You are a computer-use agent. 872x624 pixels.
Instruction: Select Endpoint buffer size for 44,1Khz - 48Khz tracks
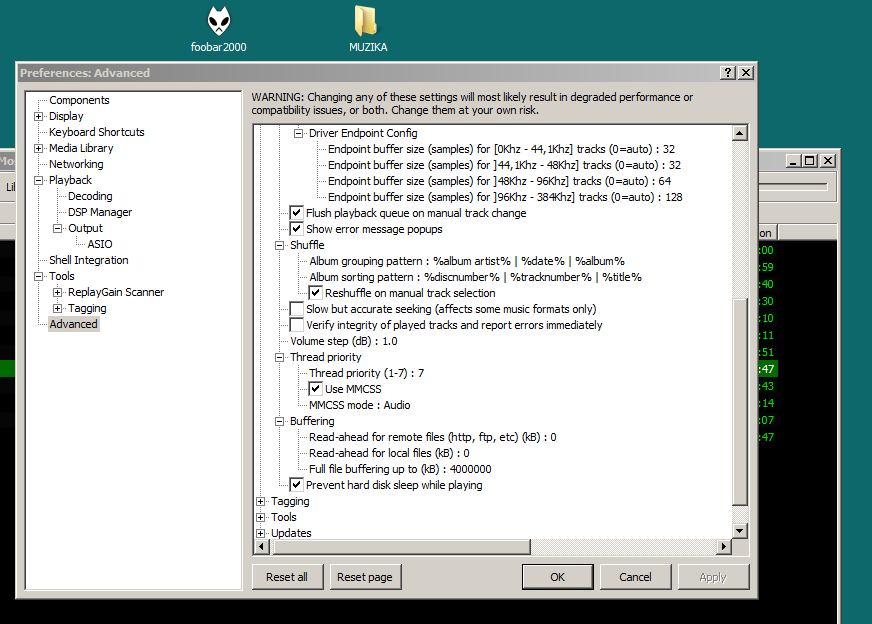coord(504,165)
